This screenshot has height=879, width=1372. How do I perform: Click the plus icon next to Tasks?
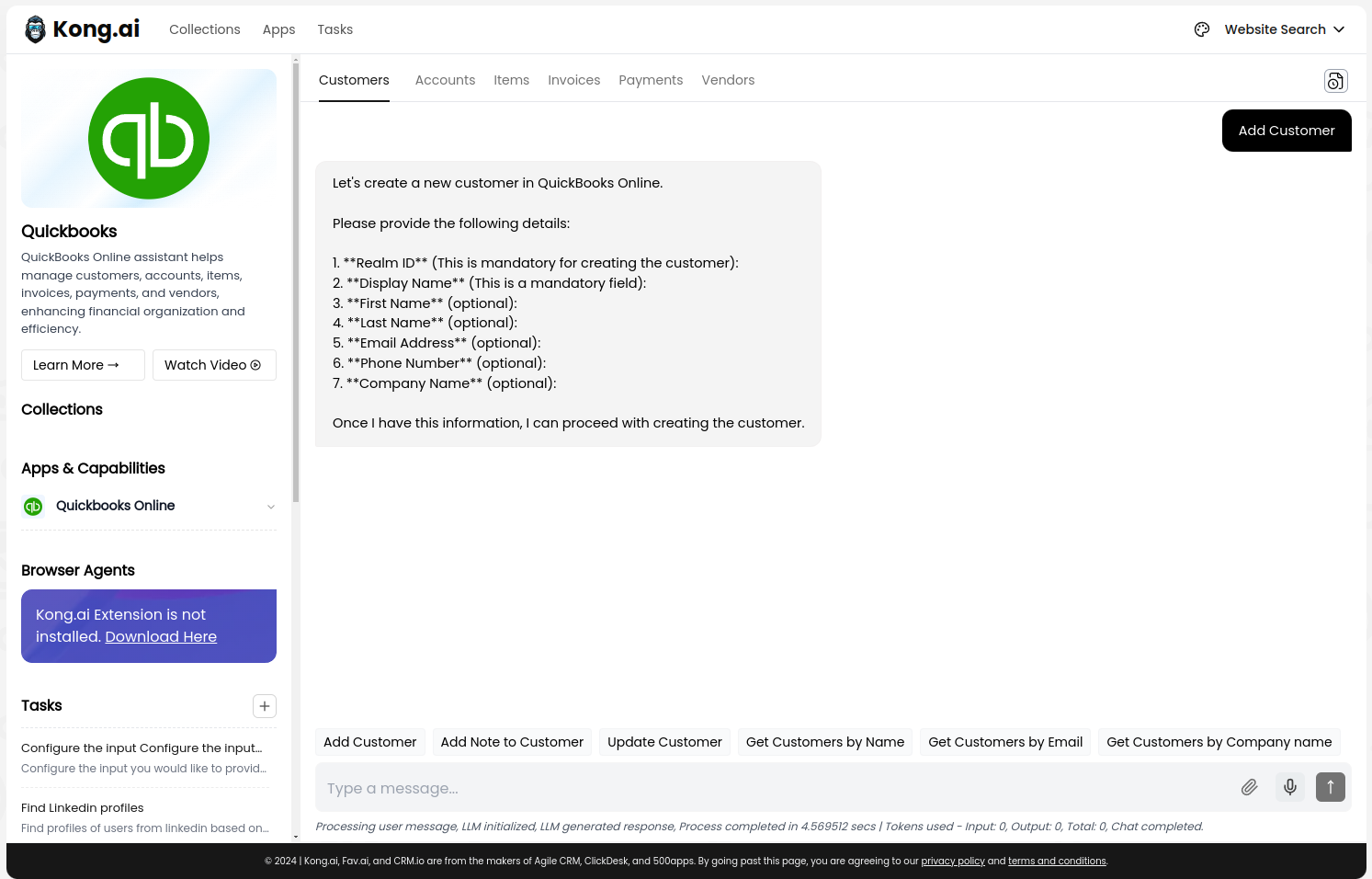pyautogui.click(x=265, y=706)
